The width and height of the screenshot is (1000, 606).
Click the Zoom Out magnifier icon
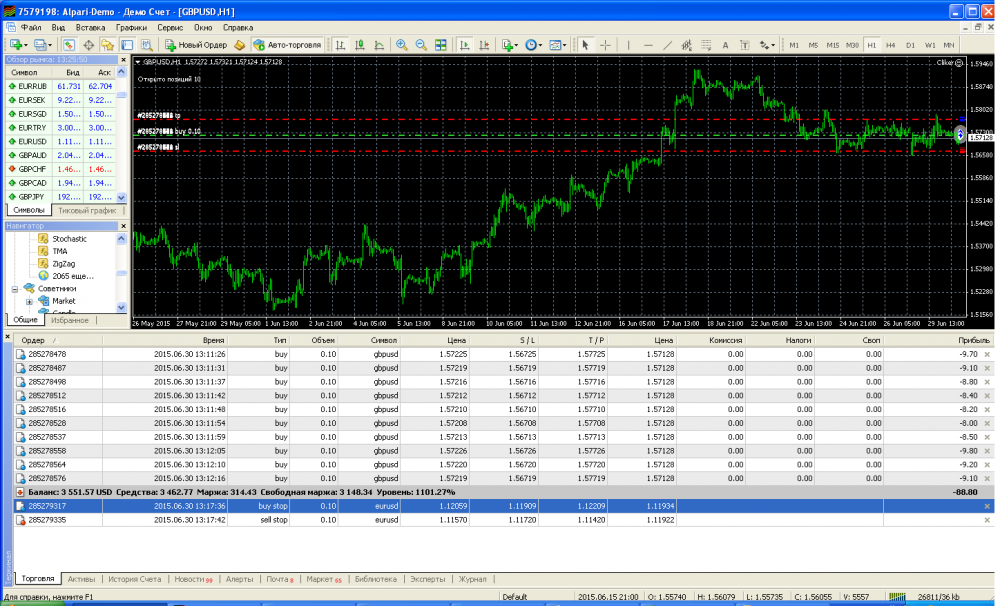420,45
